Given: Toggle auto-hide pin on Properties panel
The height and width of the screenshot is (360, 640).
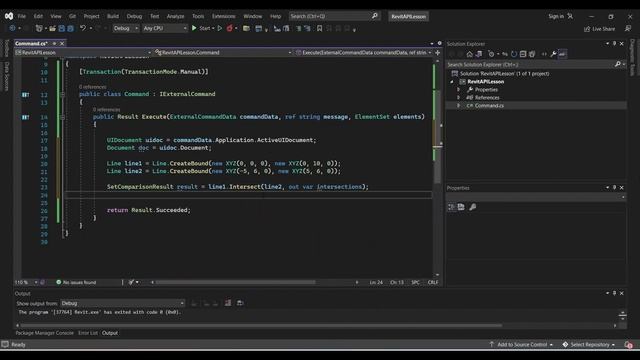Looking at the screenshot, I should [x=614, y=188].
